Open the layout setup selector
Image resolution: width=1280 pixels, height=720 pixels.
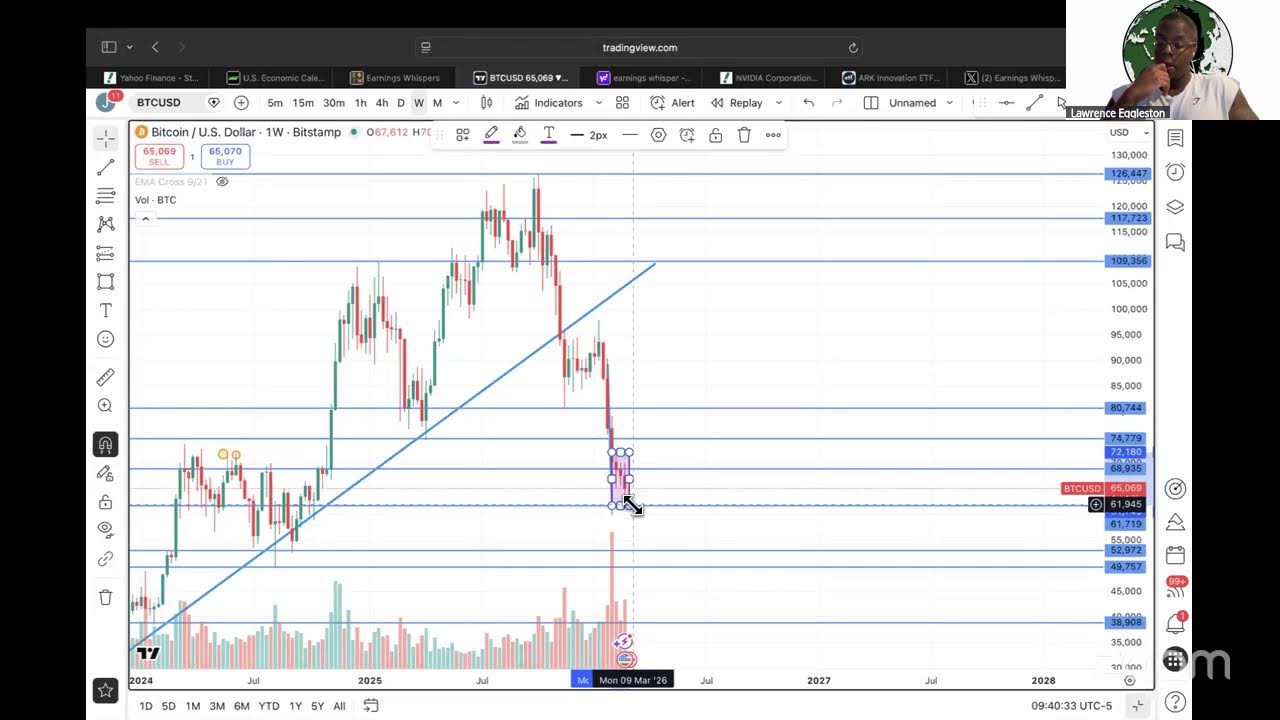[871, 103]
